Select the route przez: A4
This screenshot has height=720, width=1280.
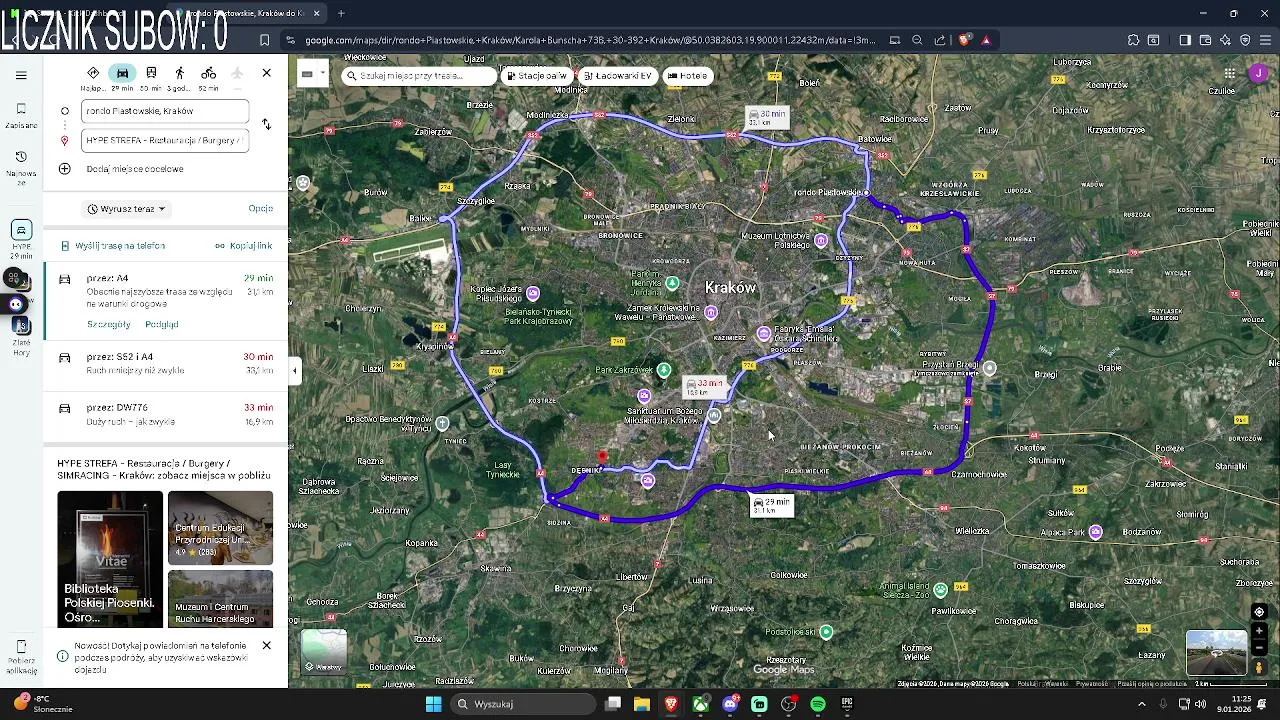[166, 301]
